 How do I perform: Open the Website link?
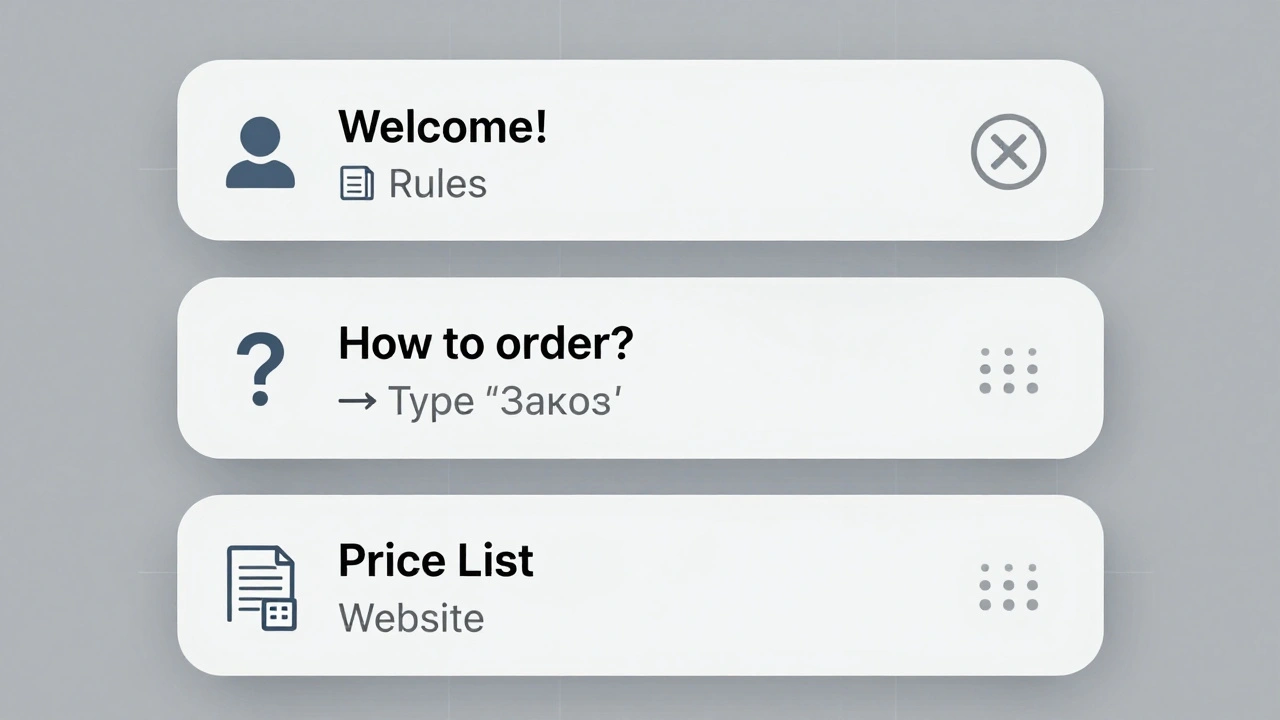pyautogui.click(x=411, y=618)
